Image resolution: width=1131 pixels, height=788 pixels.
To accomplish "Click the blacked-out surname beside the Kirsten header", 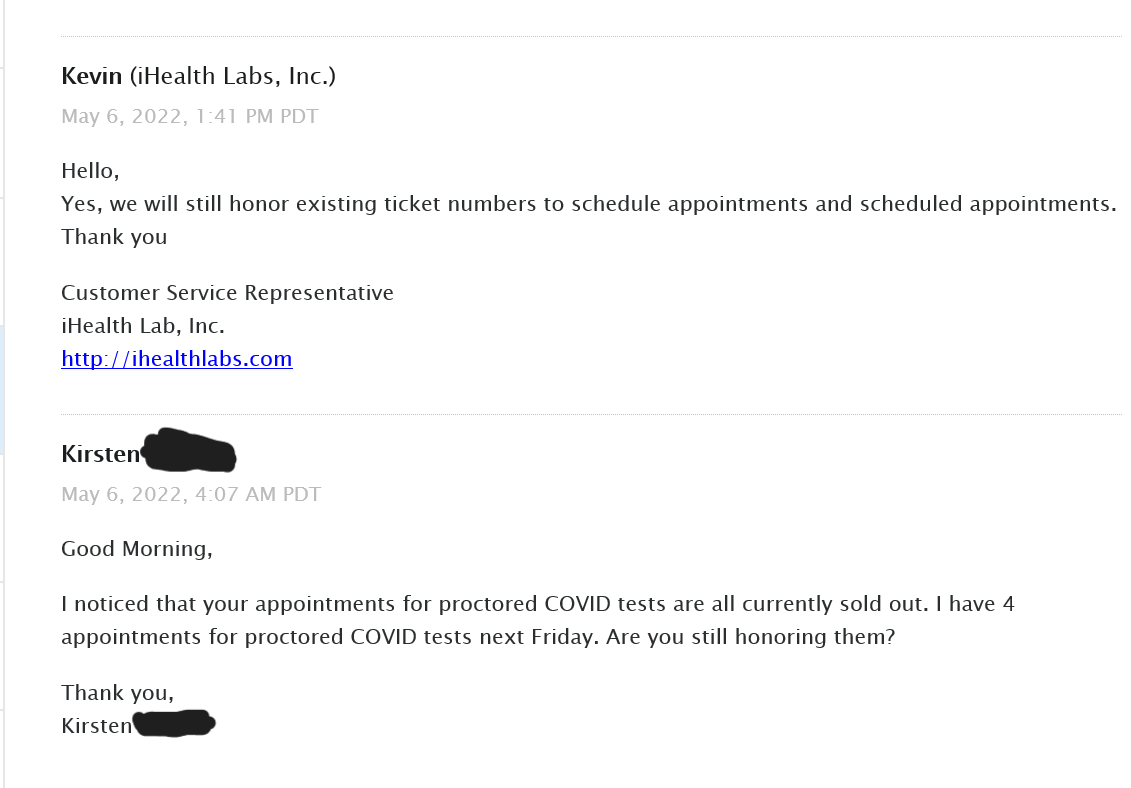I will click(x=189, y=450).
